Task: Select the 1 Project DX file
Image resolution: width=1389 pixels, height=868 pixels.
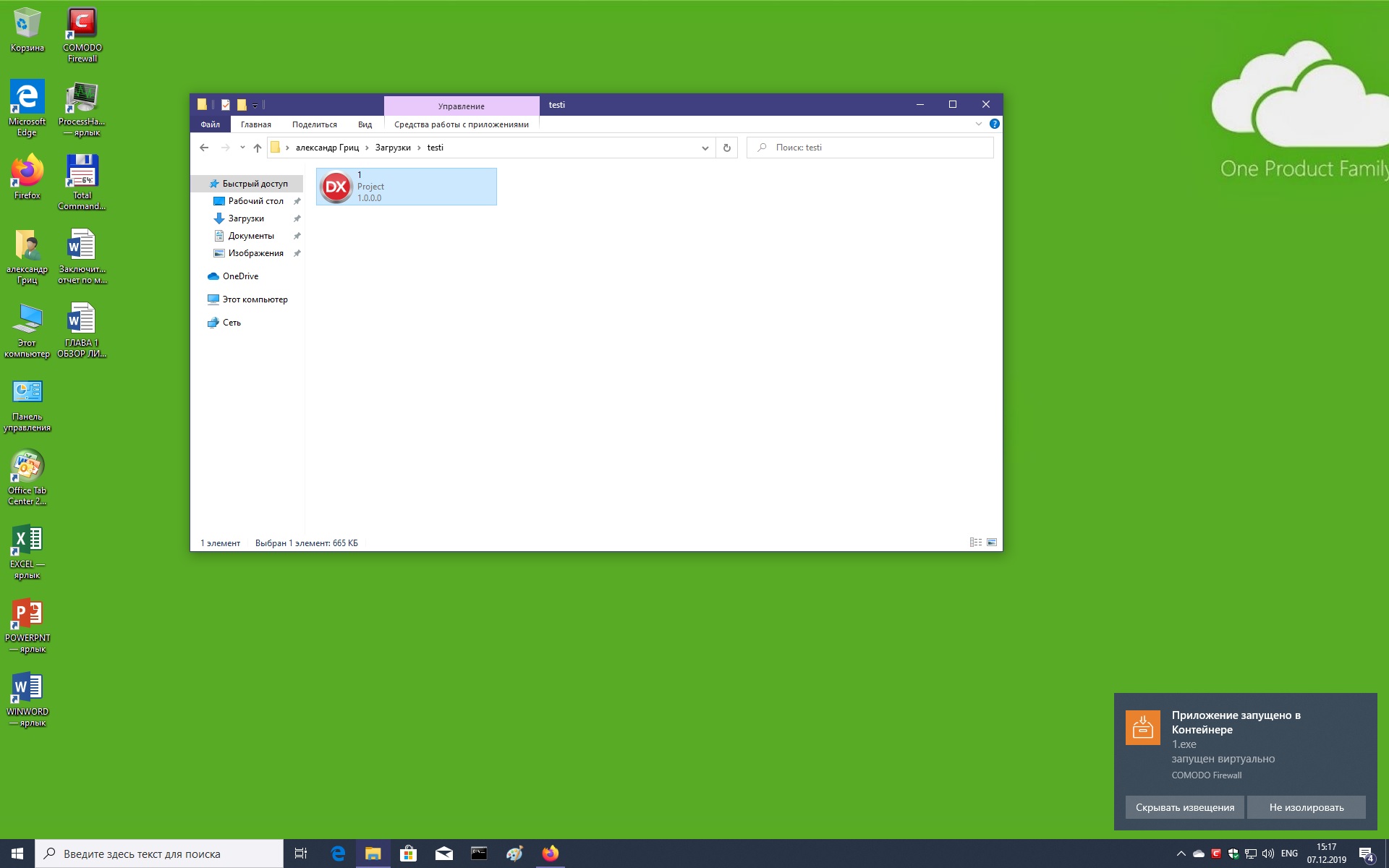Action: click(406, 187)
